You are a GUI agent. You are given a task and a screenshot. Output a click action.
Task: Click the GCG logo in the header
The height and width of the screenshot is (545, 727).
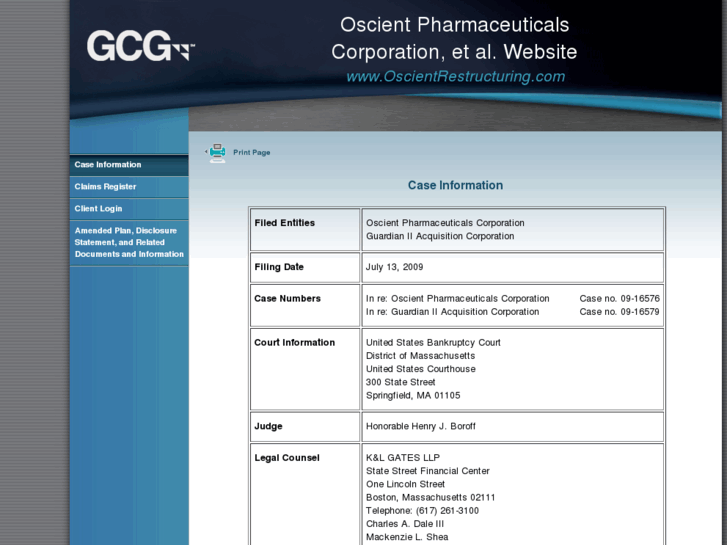point(140,45)
